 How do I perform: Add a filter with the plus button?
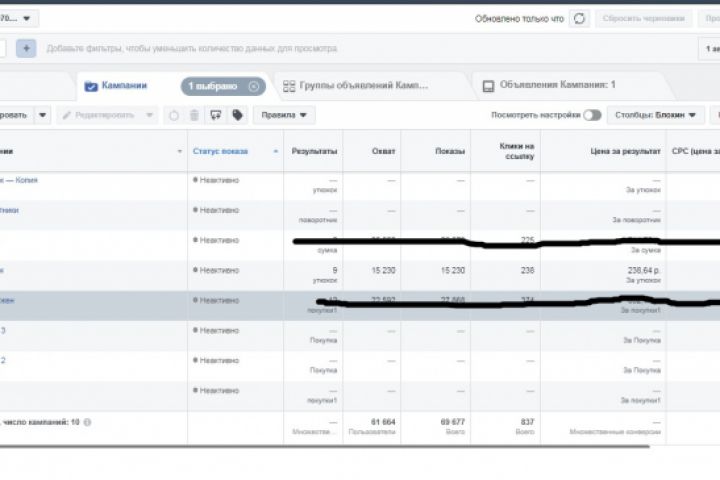26,48
